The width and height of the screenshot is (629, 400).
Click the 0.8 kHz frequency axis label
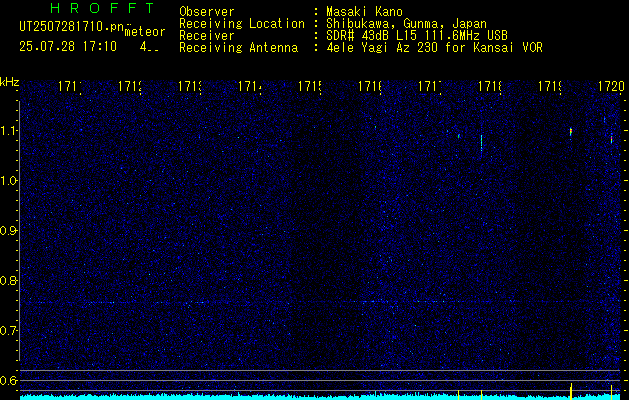tap(8, 280)
